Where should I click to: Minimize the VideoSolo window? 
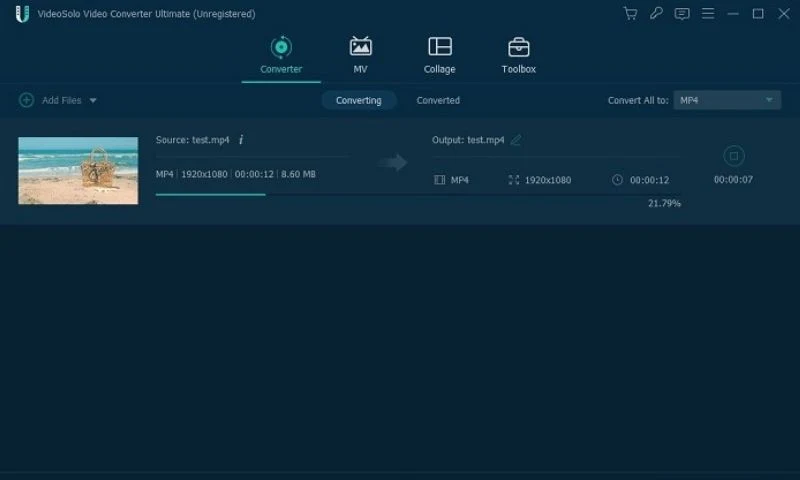(x=733, y=14)
